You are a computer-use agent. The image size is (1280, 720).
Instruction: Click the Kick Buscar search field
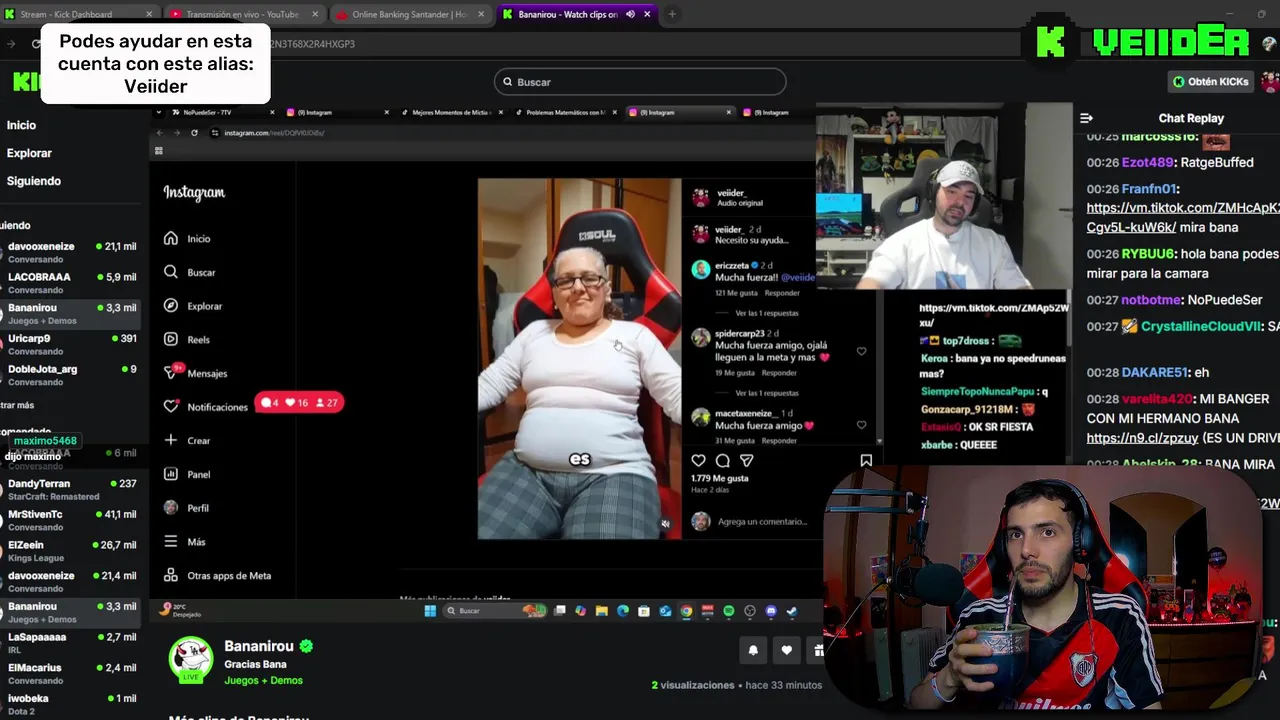click(640, 82)
